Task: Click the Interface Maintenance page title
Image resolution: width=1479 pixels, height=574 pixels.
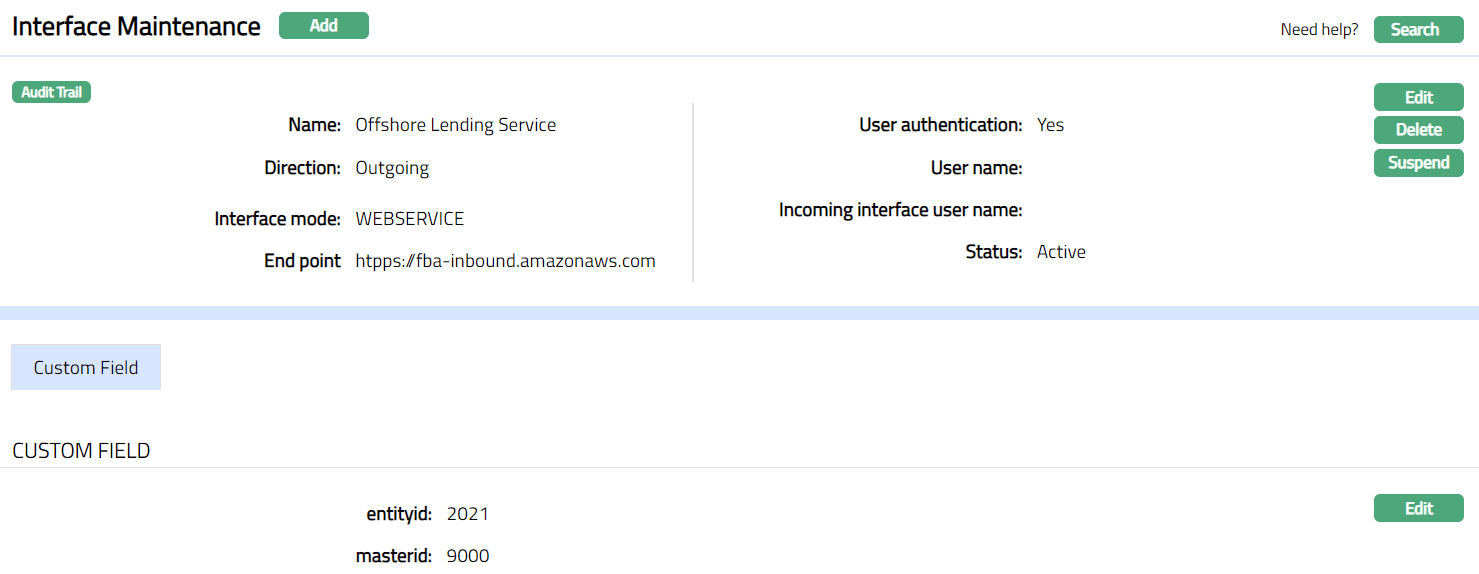Action: pyautogui.click(x=136, y=27)
